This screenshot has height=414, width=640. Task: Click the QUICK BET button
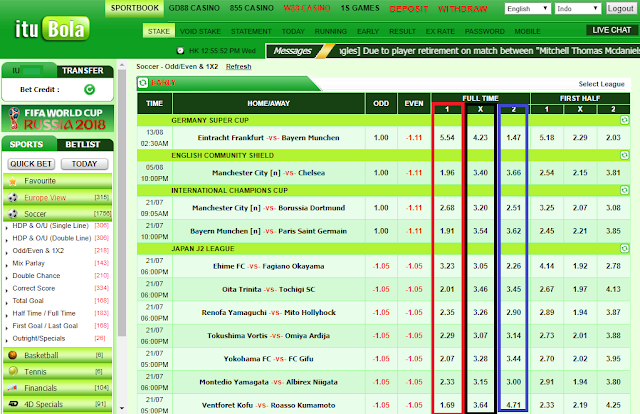(31, 164)
